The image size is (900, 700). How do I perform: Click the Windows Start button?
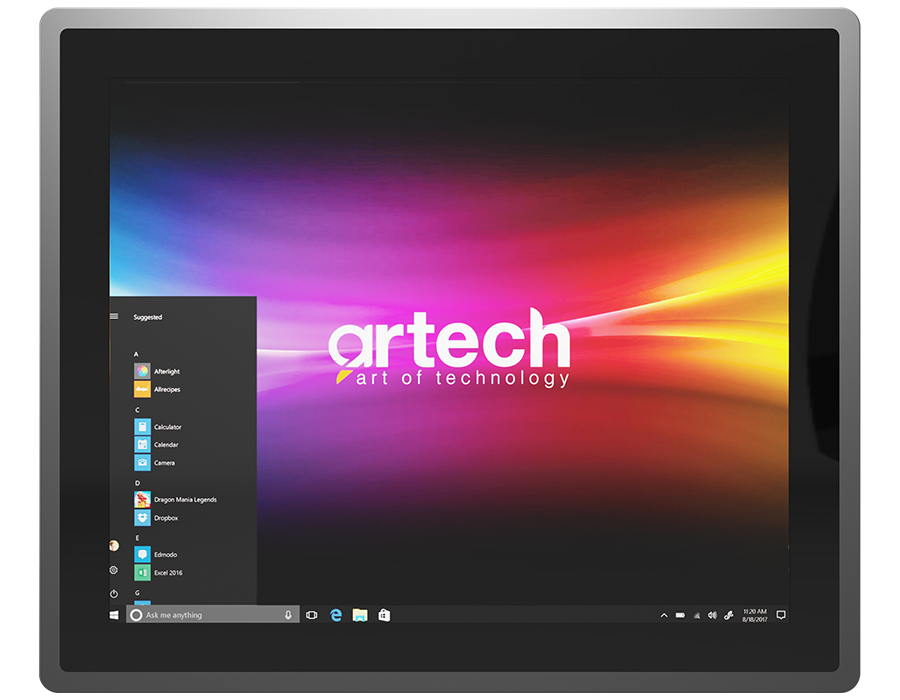pos(114,615)
